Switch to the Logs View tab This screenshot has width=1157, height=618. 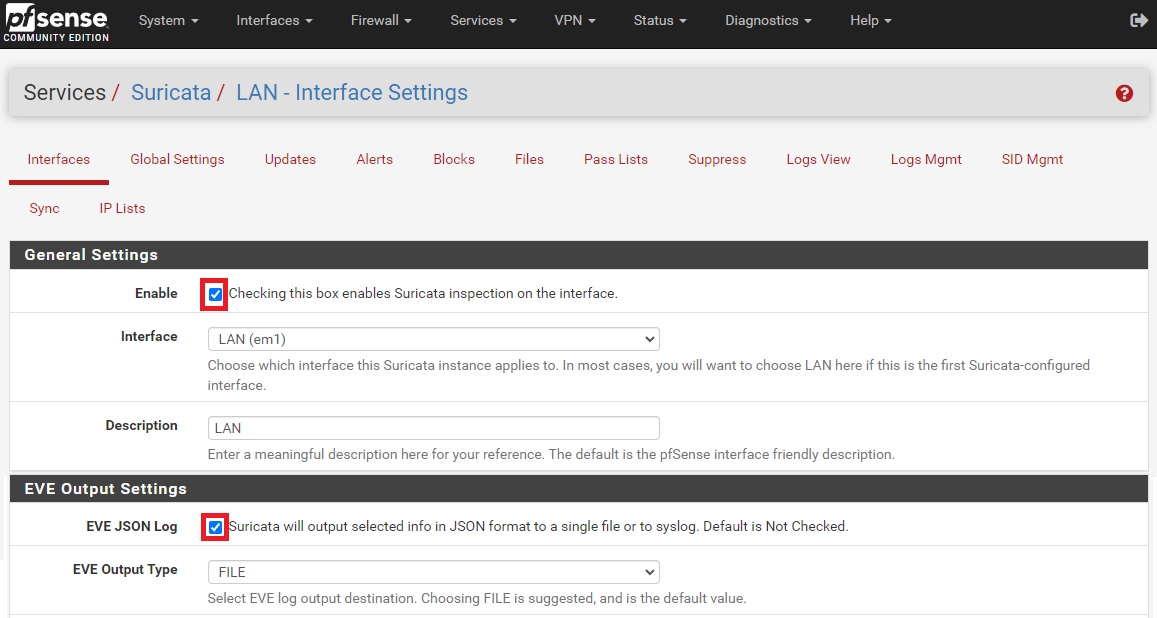coord(818,159)
